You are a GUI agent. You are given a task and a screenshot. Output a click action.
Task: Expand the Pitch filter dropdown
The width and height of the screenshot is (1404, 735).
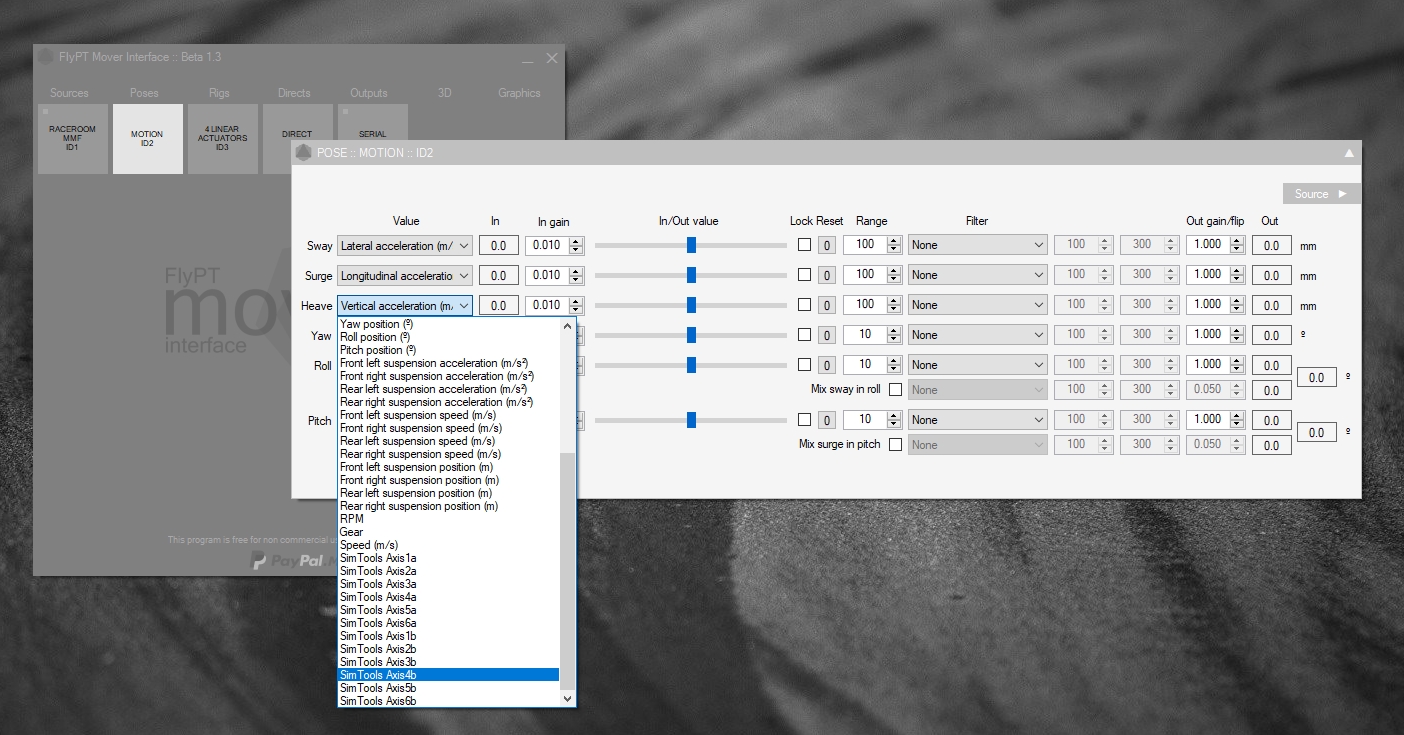tap(977, 420)
